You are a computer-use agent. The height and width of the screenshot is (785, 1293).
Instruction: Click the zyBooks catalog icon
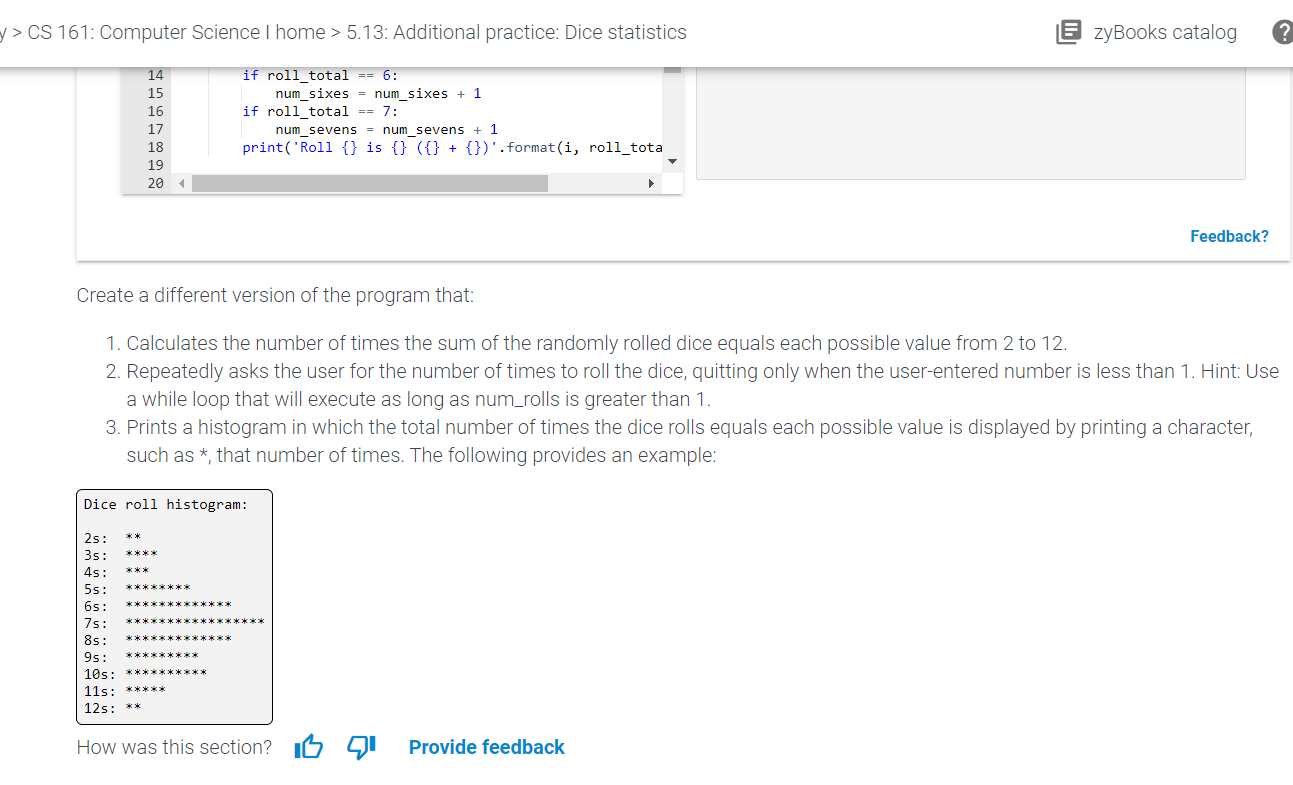coord(1068,31)
